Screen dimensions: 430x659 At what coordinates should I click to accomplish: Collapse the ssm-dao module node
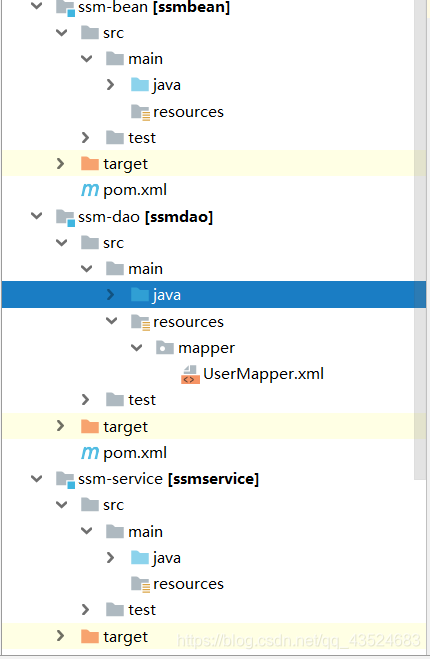[37, 216]
